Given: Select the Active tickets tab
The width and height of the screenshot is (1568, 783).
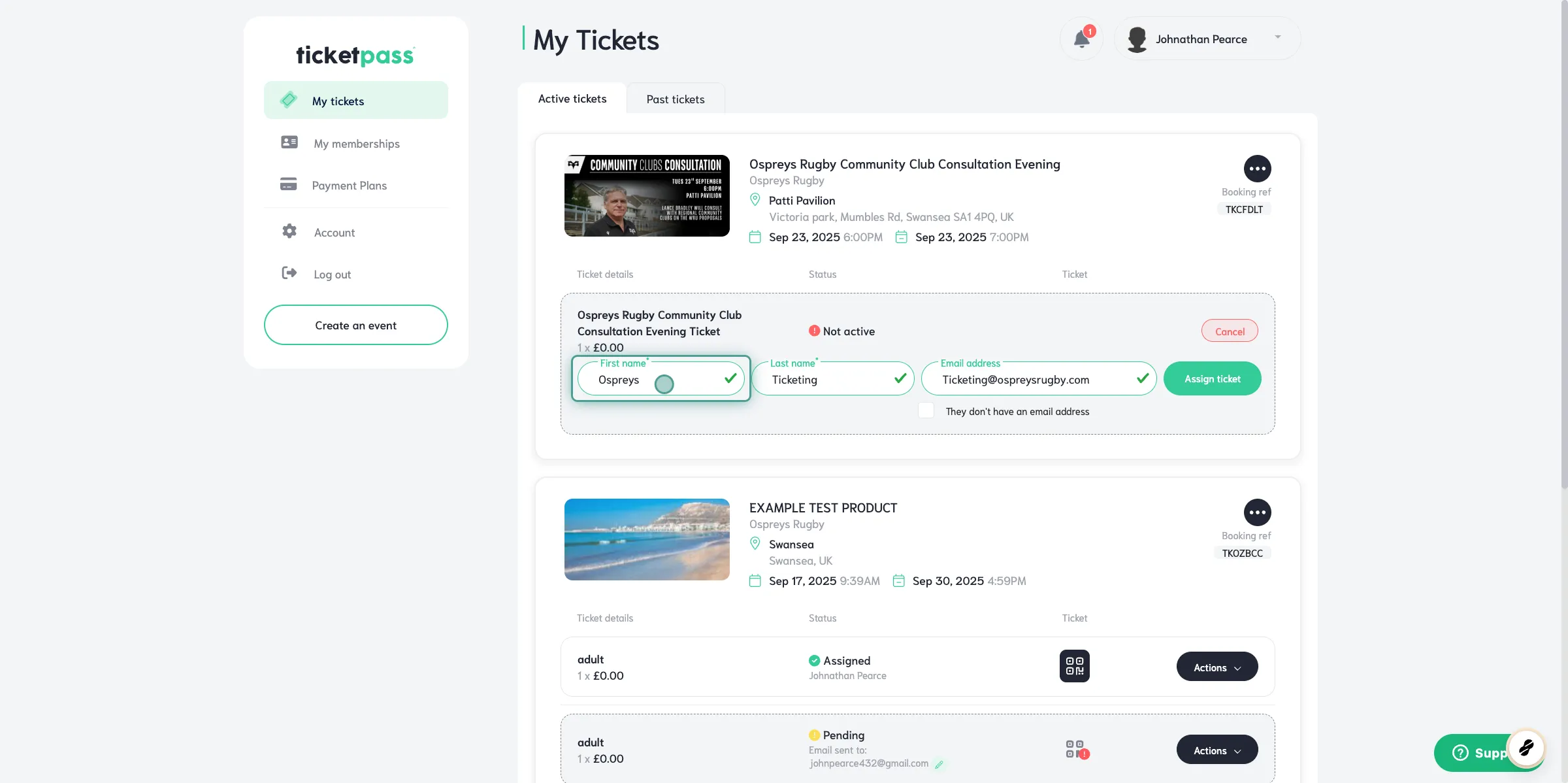Looking at the screenshot, I should 572,99.
